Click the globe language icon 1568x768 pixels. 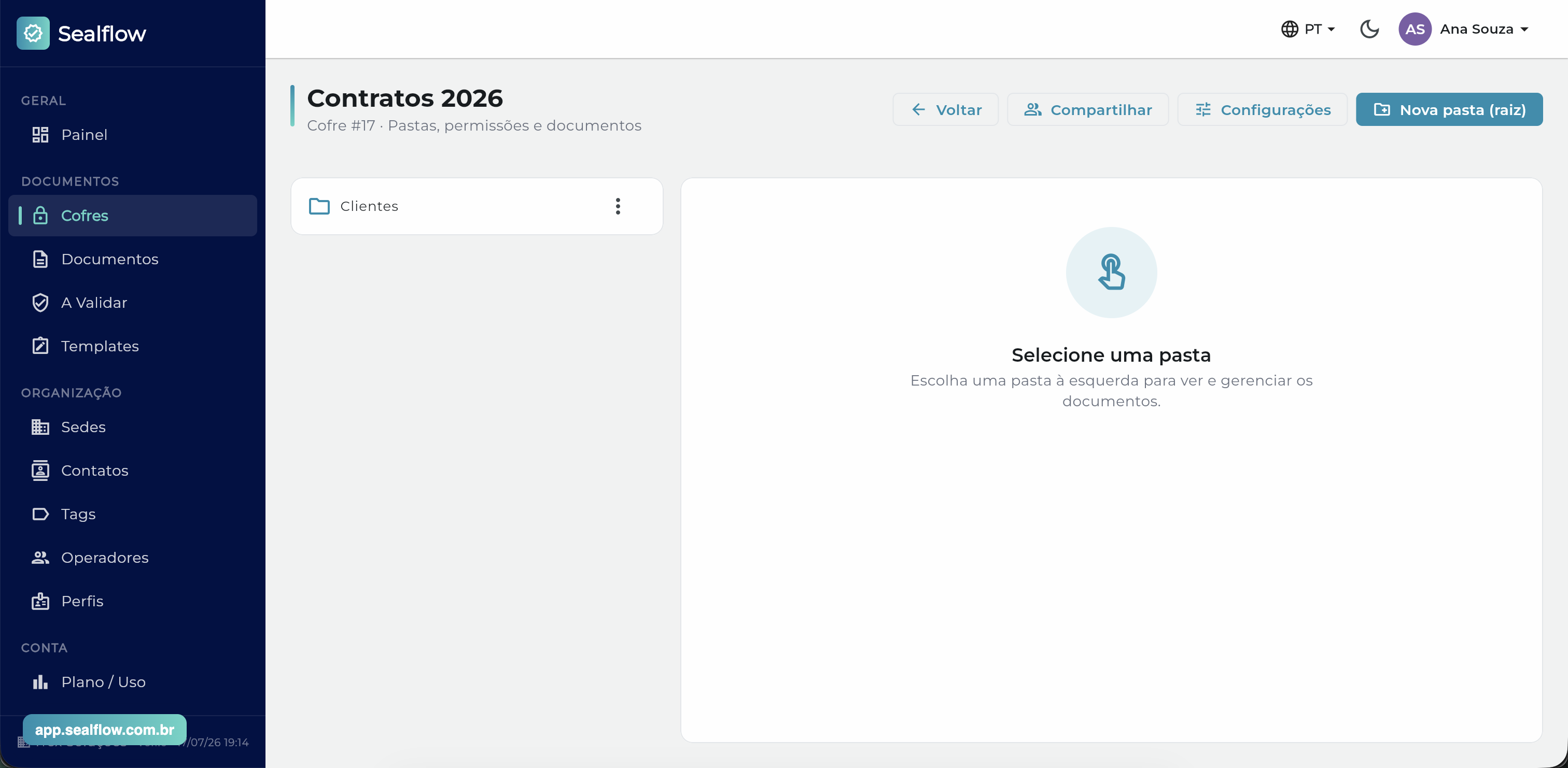point(1289,29)
